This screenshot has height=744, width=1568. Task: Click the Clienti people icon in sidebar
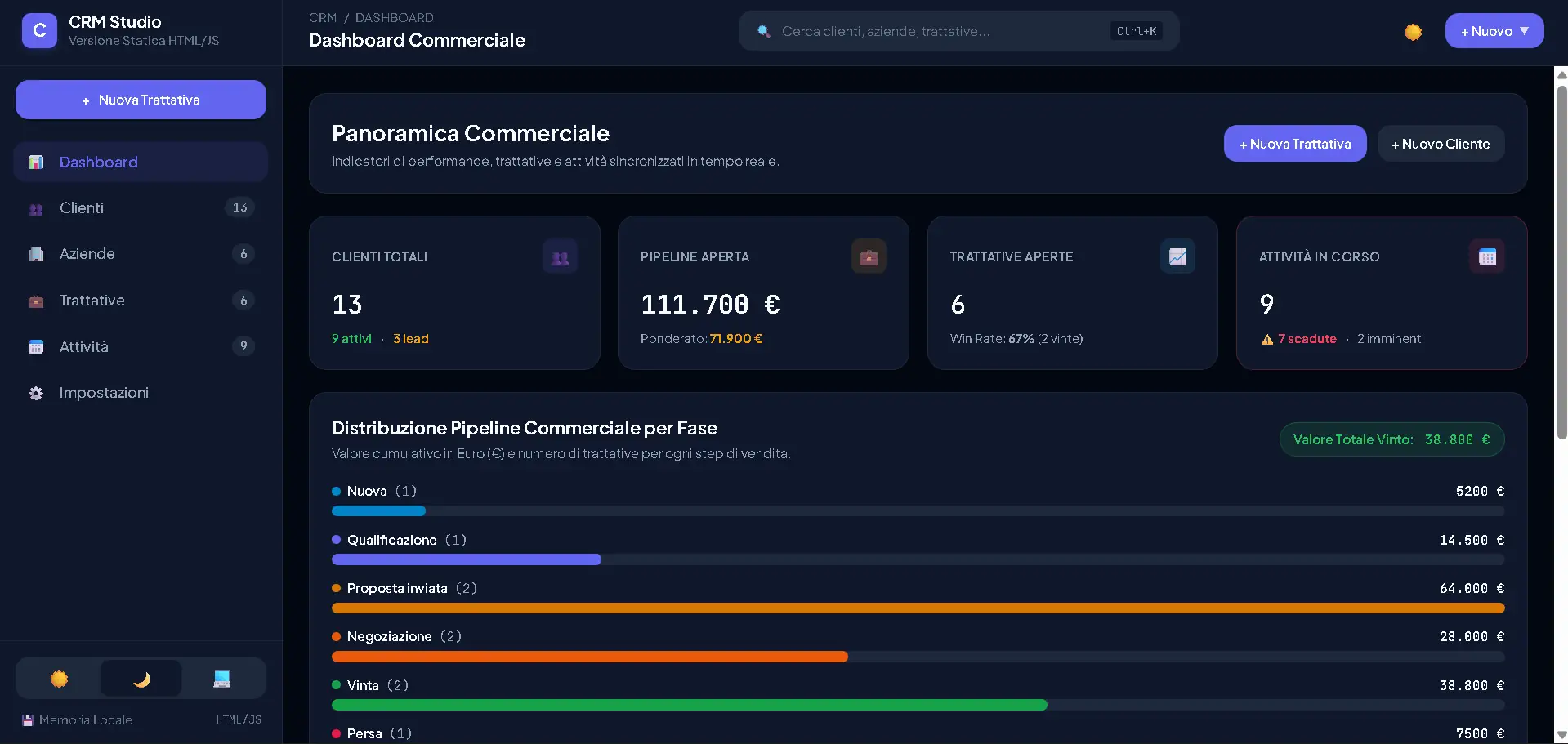(x=36, y=209)
